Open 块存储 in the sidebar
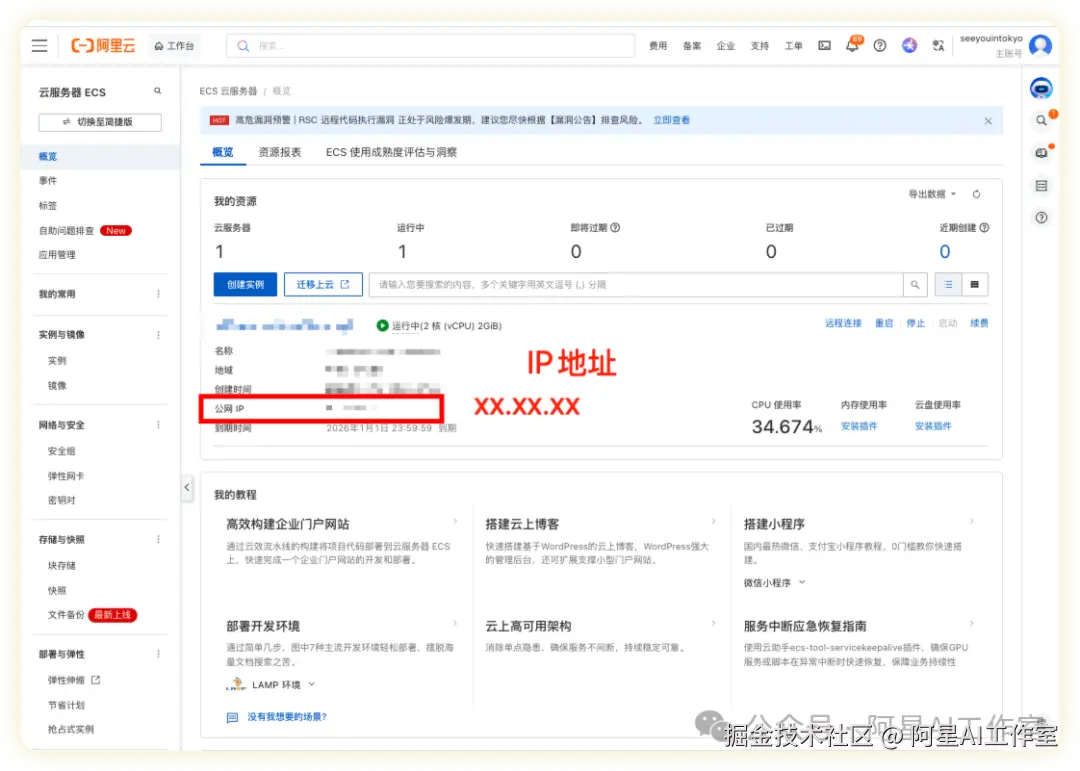This screenshot has width=1080, height=771. (61, 565)
